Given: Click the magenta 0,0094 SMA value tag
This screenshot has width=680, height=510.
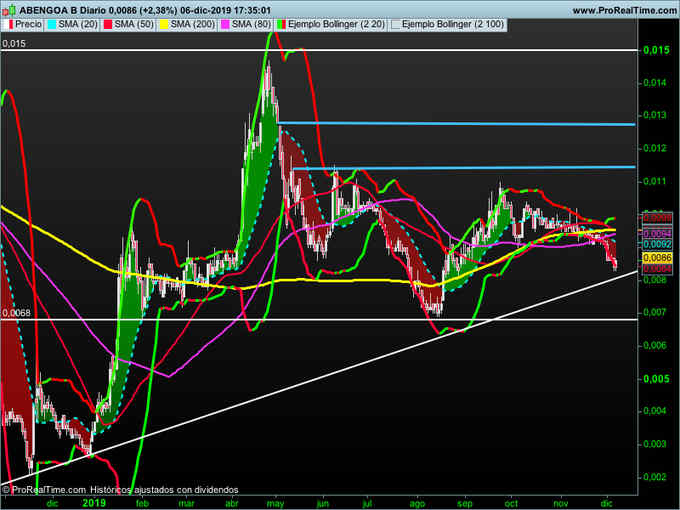Looking at the screenshot, I should click(657, 234).
